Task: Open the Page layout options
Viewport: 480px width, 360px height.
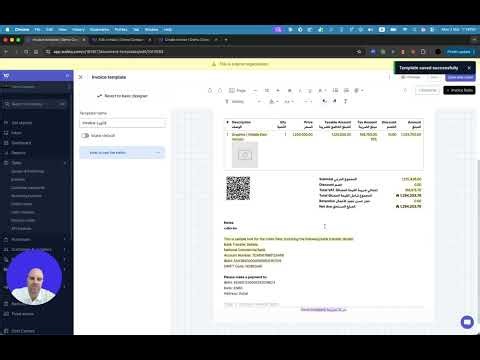Action: click(238, 90)
